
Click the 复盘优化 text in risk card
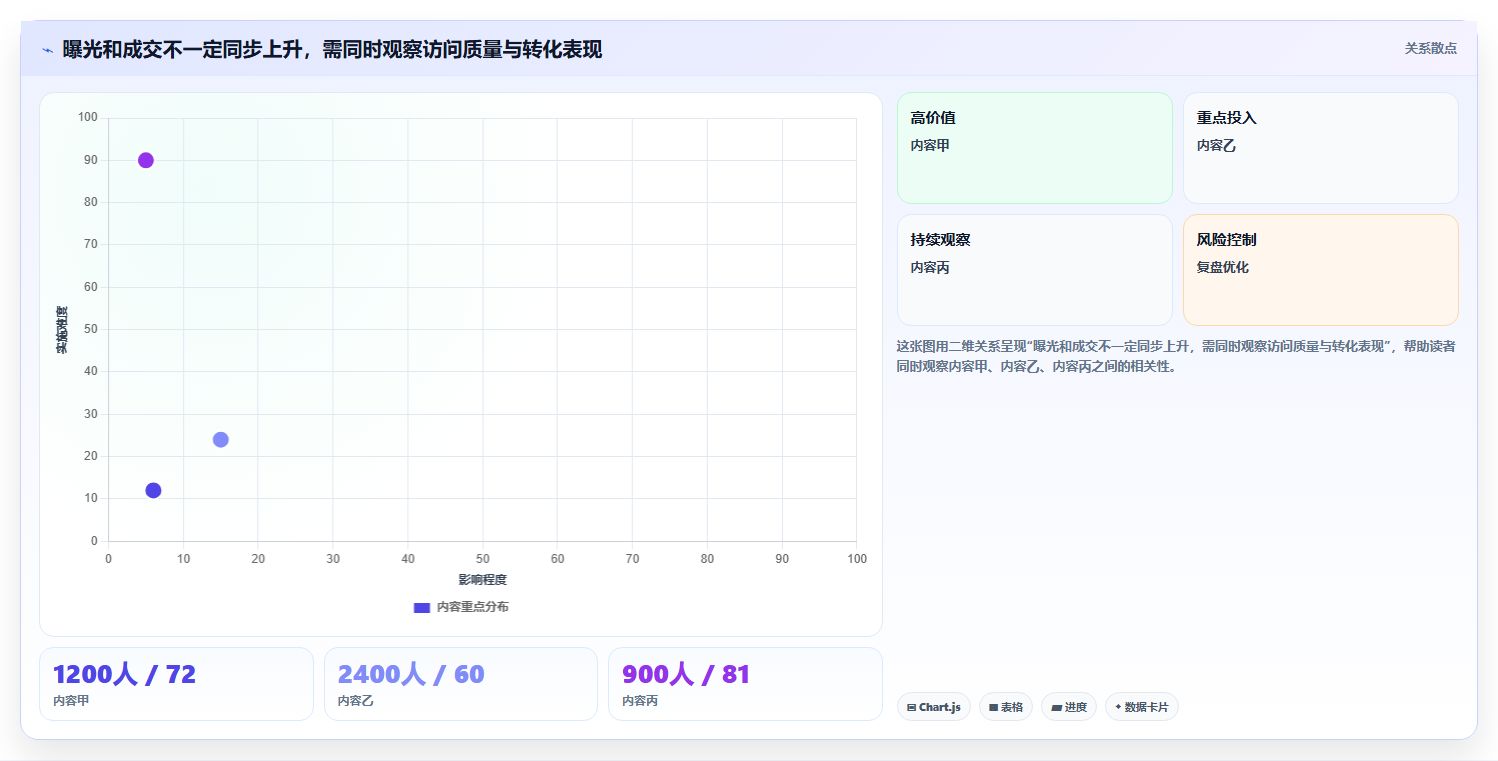pyautogui.click(x=1222, y=268)
